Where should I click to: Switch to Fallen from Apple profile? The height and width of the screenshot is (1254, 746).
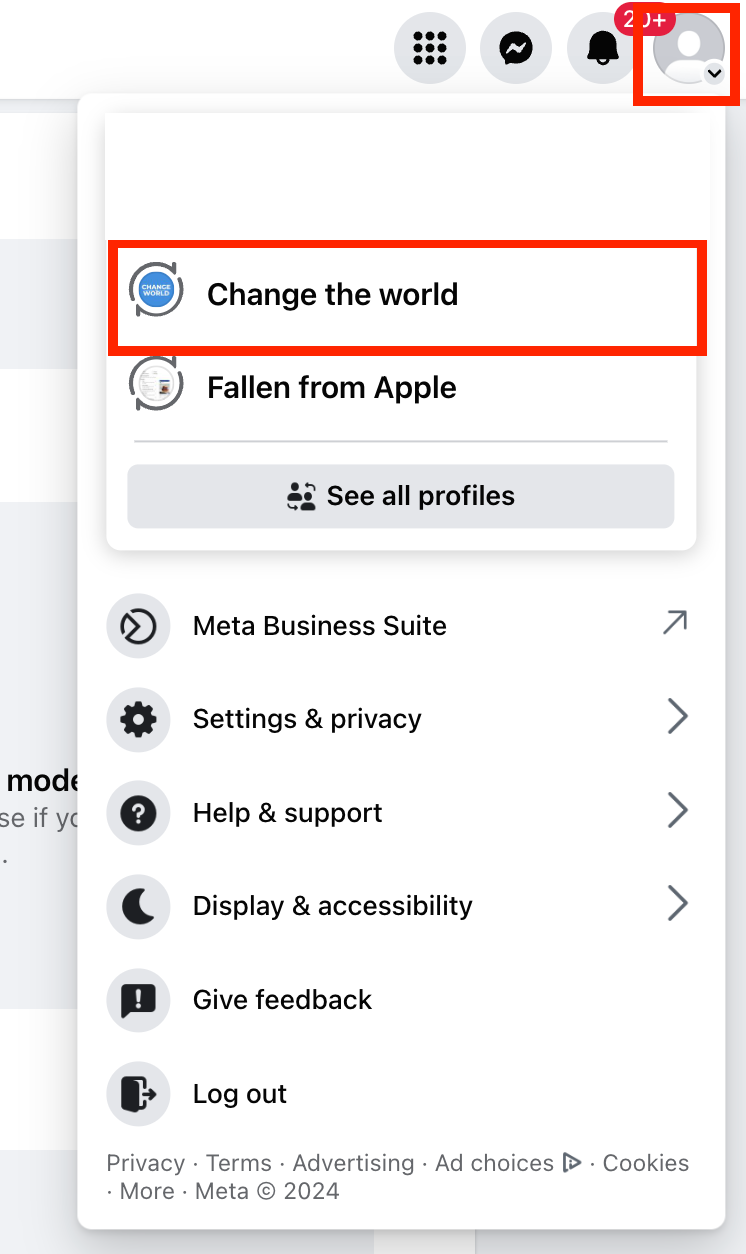[x=331, y=387]
